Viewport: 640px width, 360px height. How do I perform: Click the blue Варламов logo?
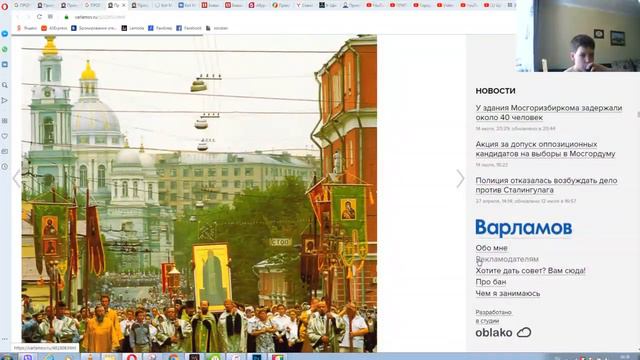(524, 228)
